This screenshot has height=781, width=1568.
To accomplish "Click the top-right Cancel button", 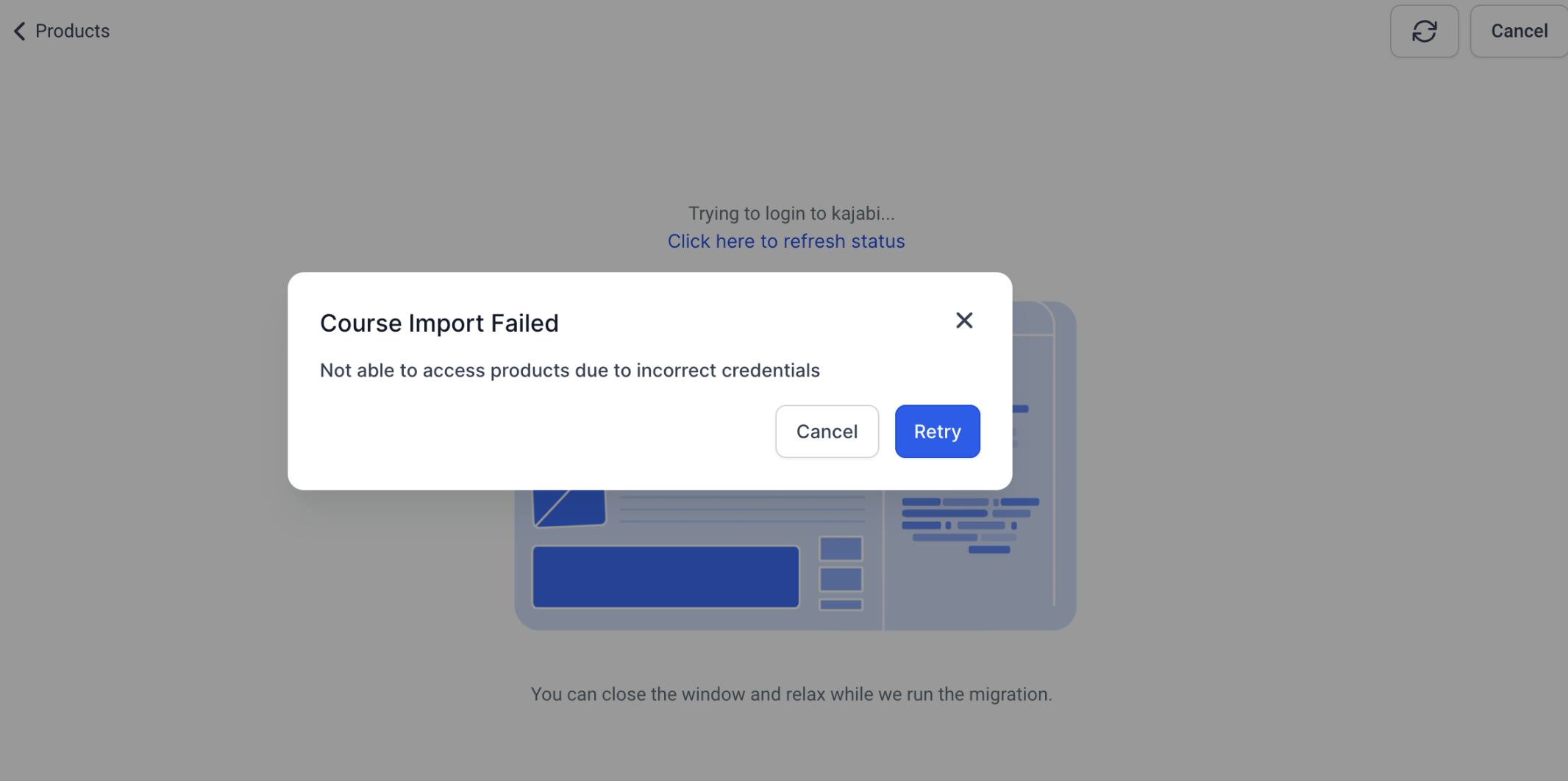I will [x=1519, y=31].
